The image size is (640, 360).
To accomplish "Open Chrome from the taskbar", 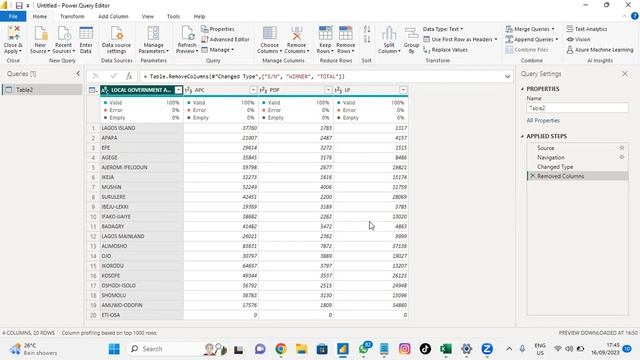I will pyautogui.click(x=281, y=349).
